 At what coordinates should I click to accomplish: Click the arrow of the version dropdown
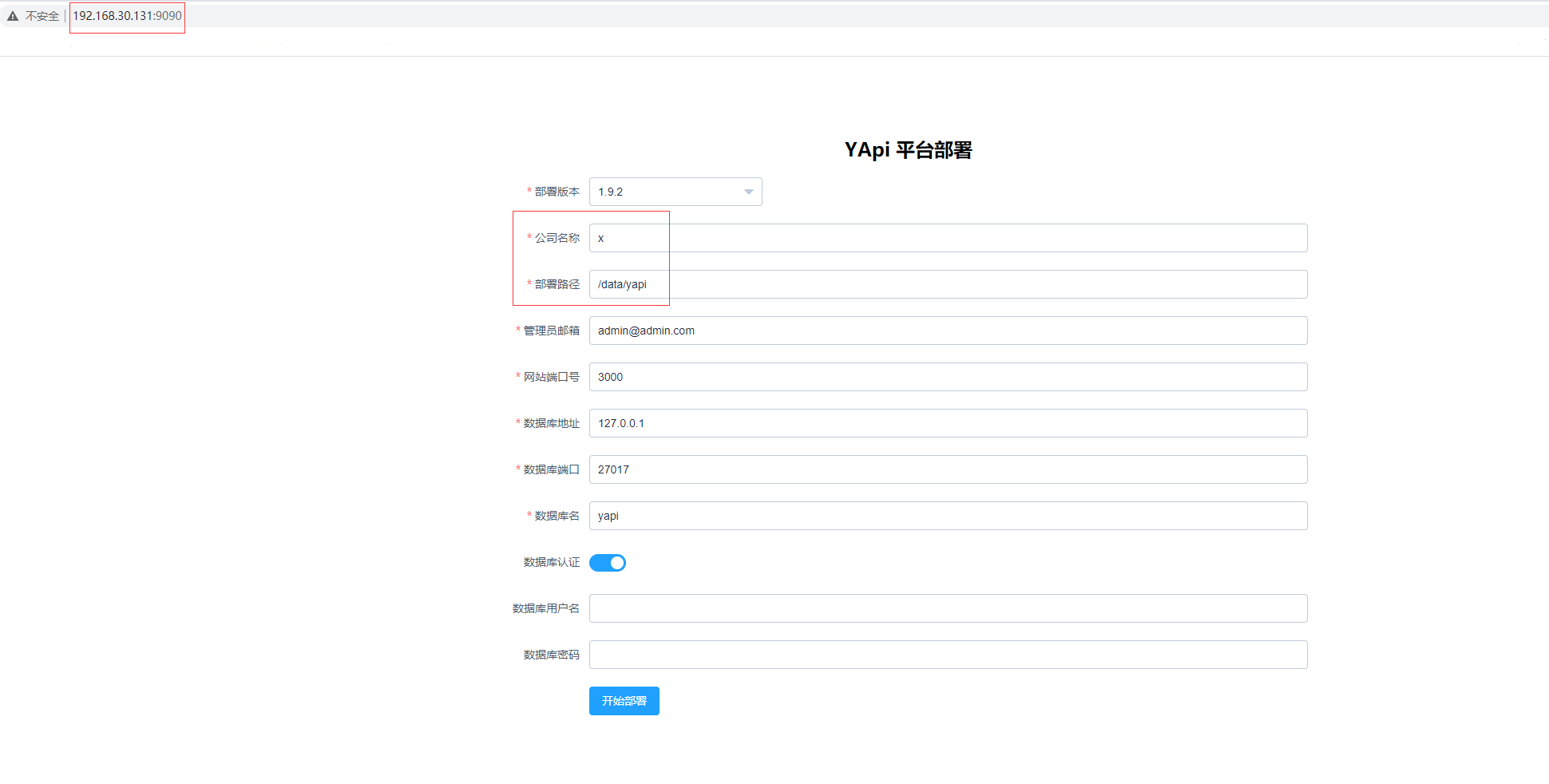748,192
